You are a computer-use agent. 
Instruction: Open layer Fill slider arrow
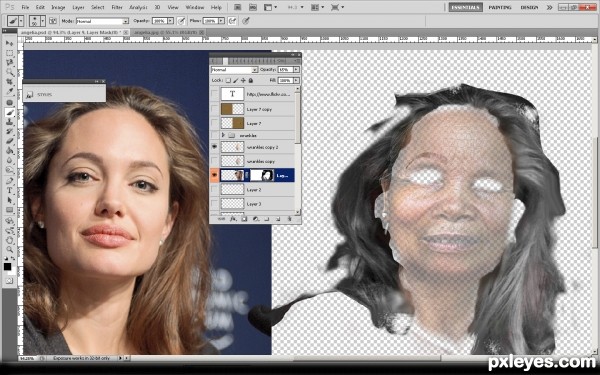[297, 80]
